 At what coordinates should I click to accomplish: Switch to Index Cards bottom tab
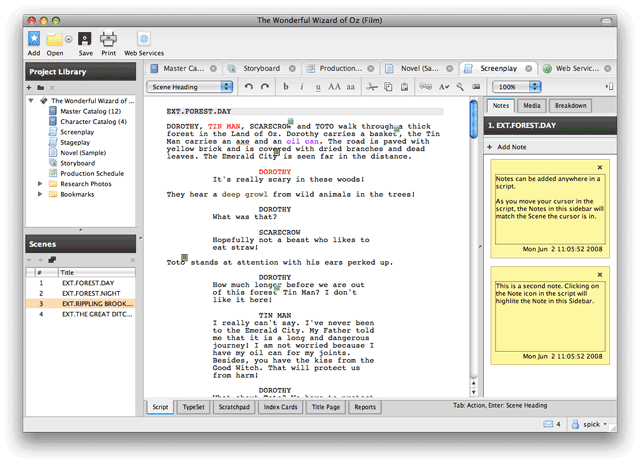[x=280, y=407]
